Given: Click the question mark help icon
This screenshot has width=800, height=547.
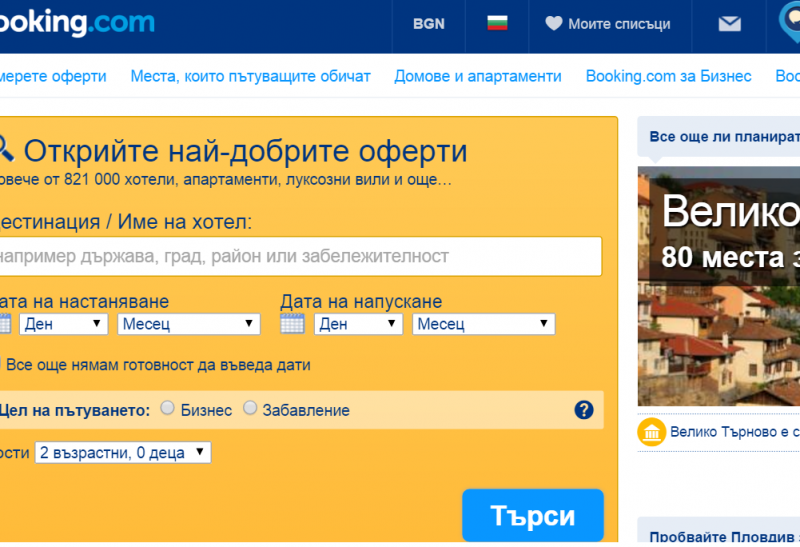Looking at the screenshot, I should pos(584,410).
